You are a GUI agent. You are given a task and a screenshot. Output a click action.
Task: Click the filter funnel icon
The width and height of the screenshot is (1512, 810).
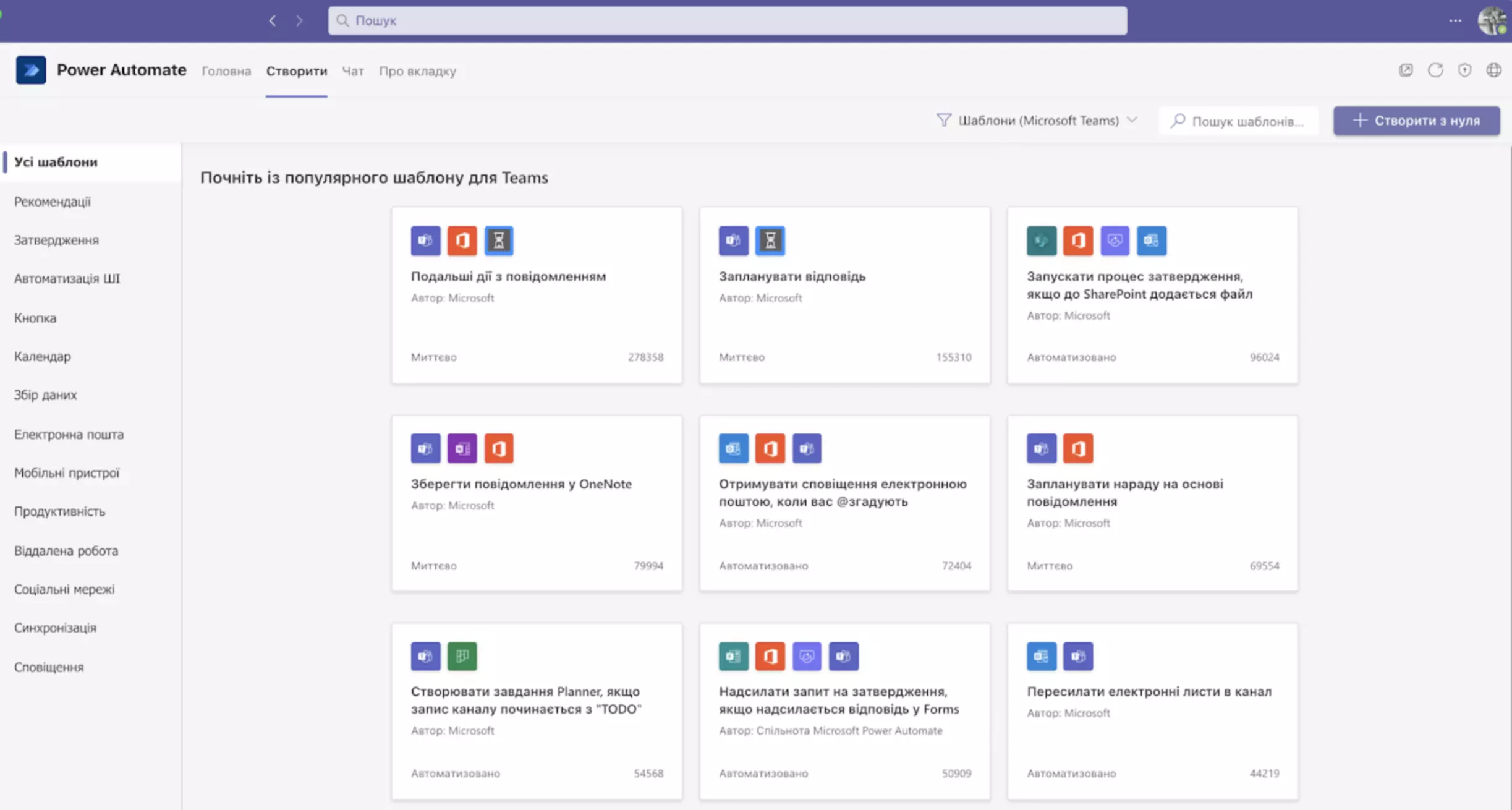click(x=943, y=120)
